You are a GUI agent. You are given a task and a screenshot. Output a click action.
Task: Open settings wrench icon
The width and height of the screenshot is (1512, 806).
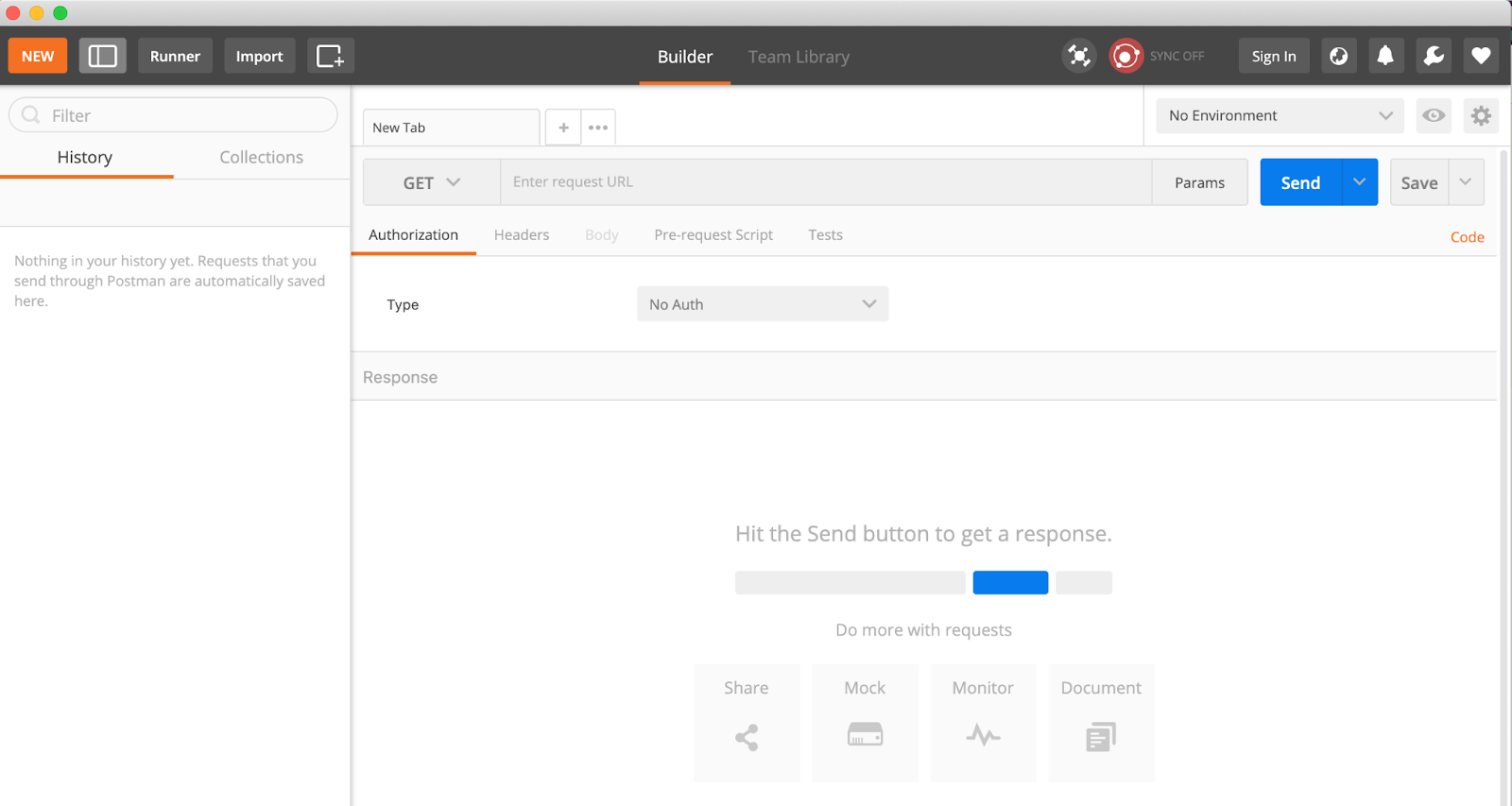point(1434,56)
